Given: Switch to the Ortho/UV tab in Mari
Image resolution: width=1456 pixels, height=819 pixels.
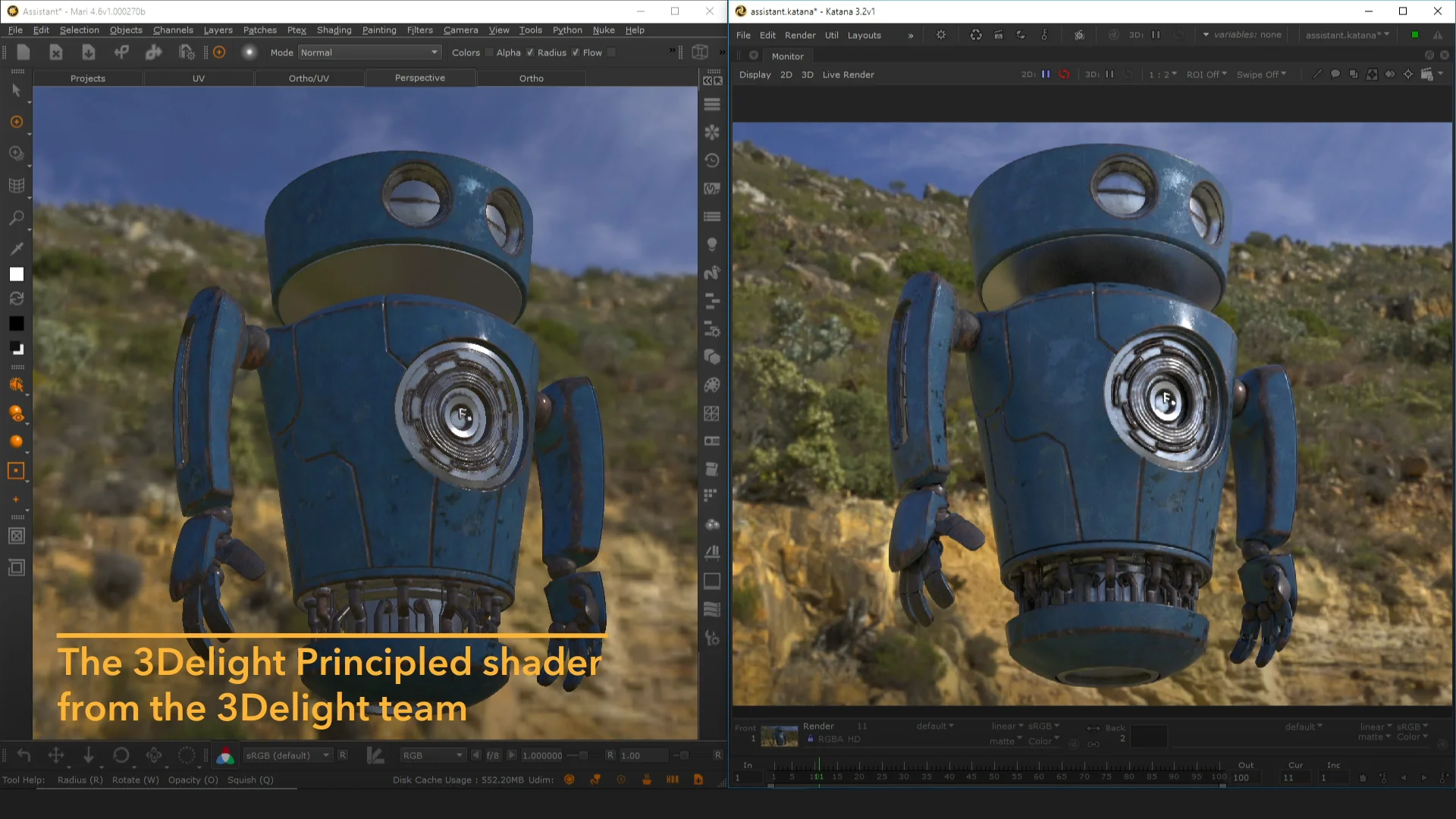Looking at the screenshot, I should (x=309, y=78).
